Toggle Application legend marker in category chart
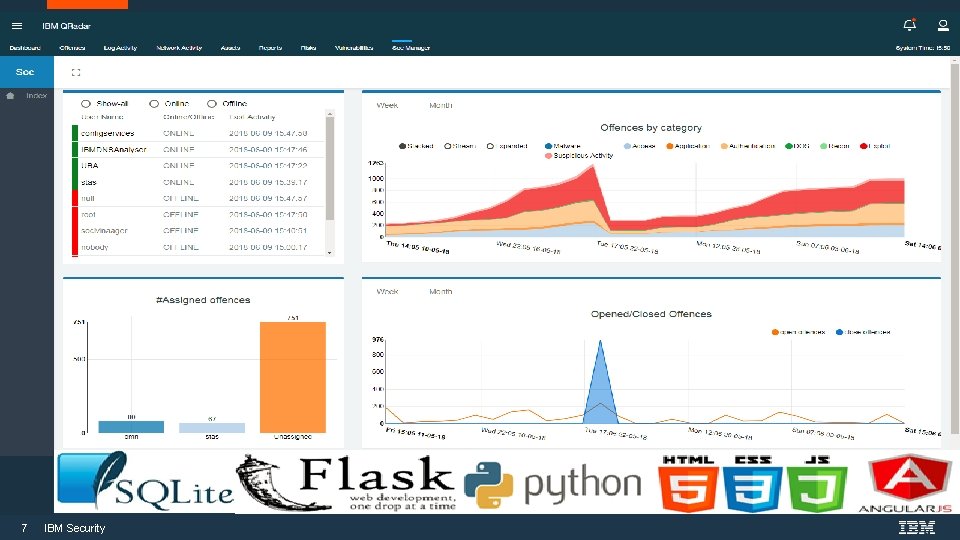This screenshot has width=960, height=540. pyautogui.click(x=670, y=146)
